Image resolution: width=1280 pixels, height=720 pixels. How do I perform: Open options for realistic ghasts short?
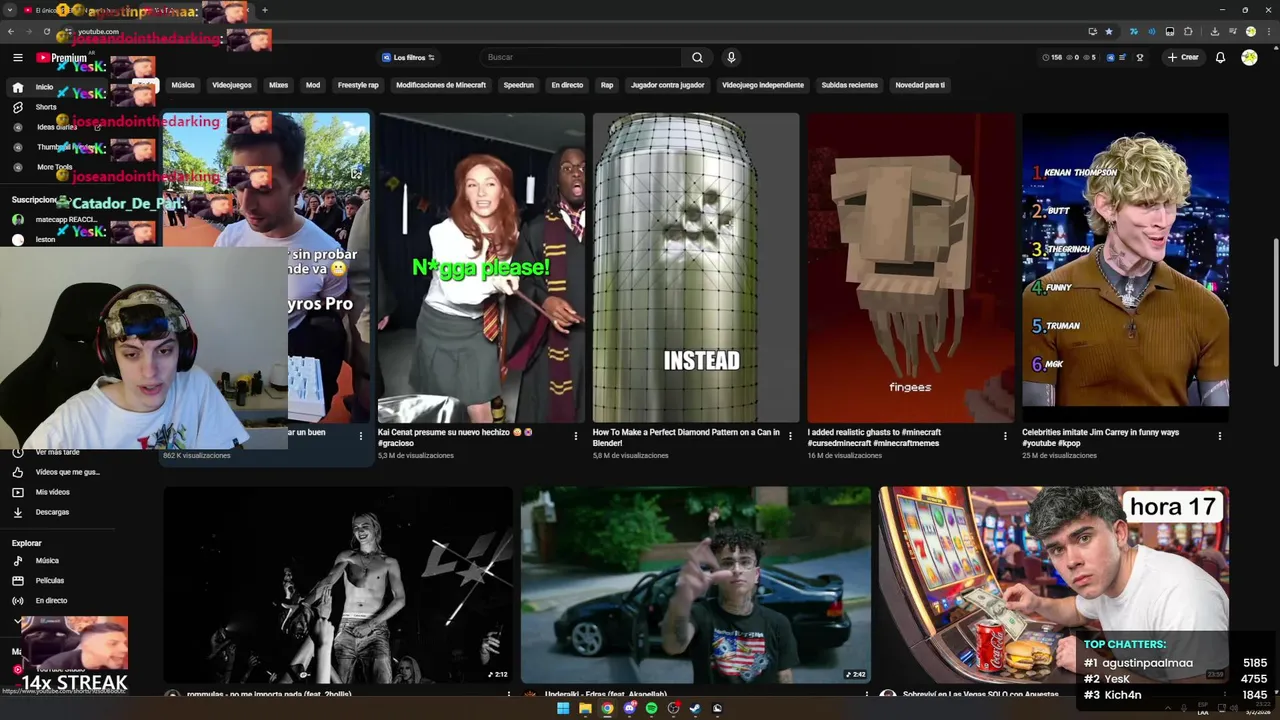click(1005, 436)
